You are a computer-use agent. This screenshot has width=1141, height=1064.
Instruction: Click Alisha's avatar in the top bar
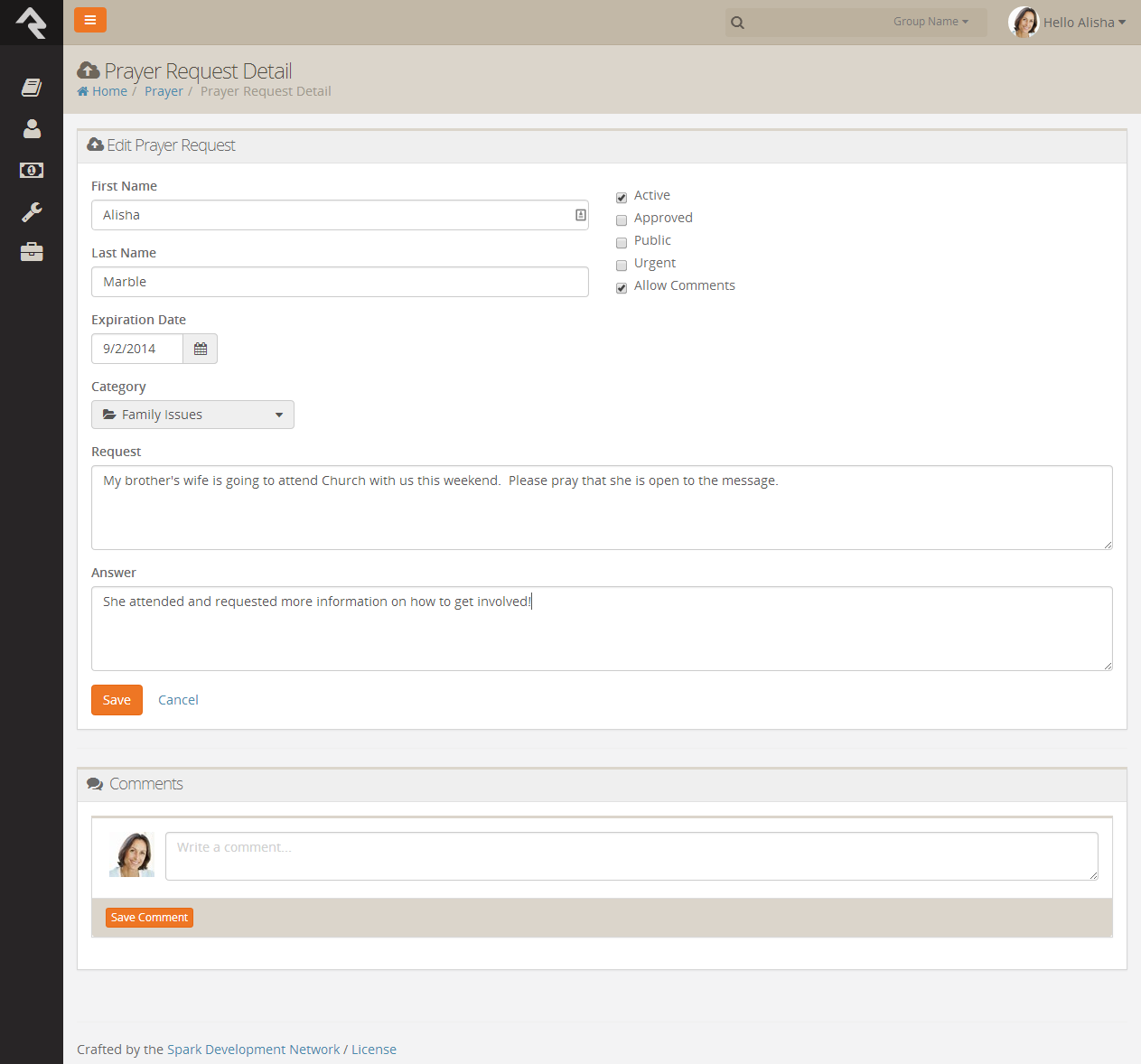(1024, 23)
